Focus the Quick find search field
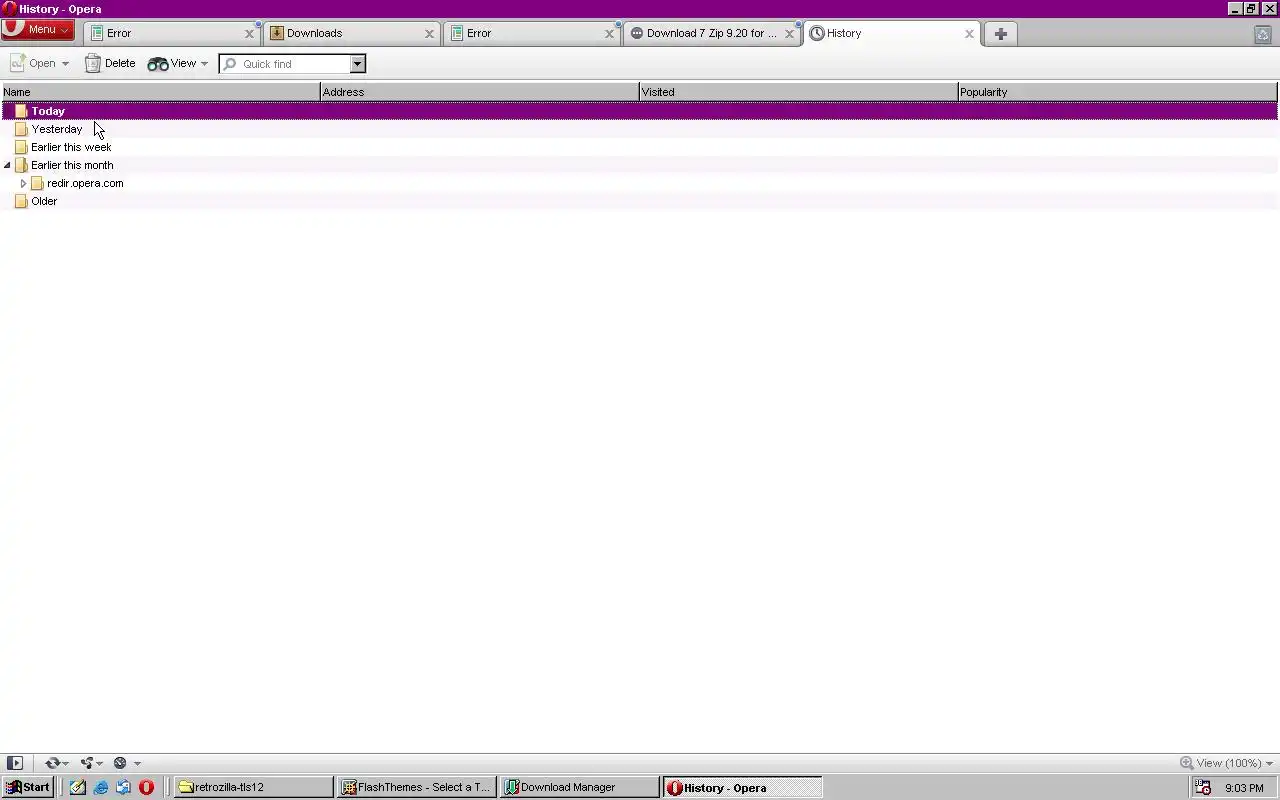This screenshot has width=1280, height=800. 285,64
